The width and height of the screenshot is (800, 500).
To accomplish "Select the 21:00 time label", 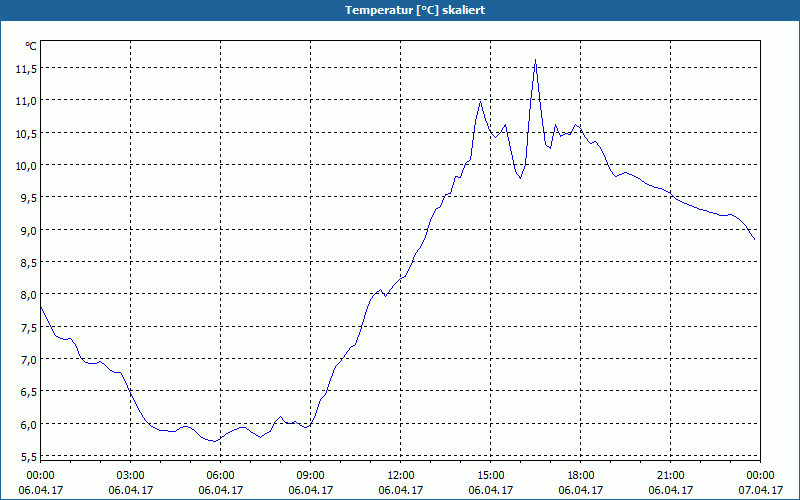I will (x=670, y=476).
